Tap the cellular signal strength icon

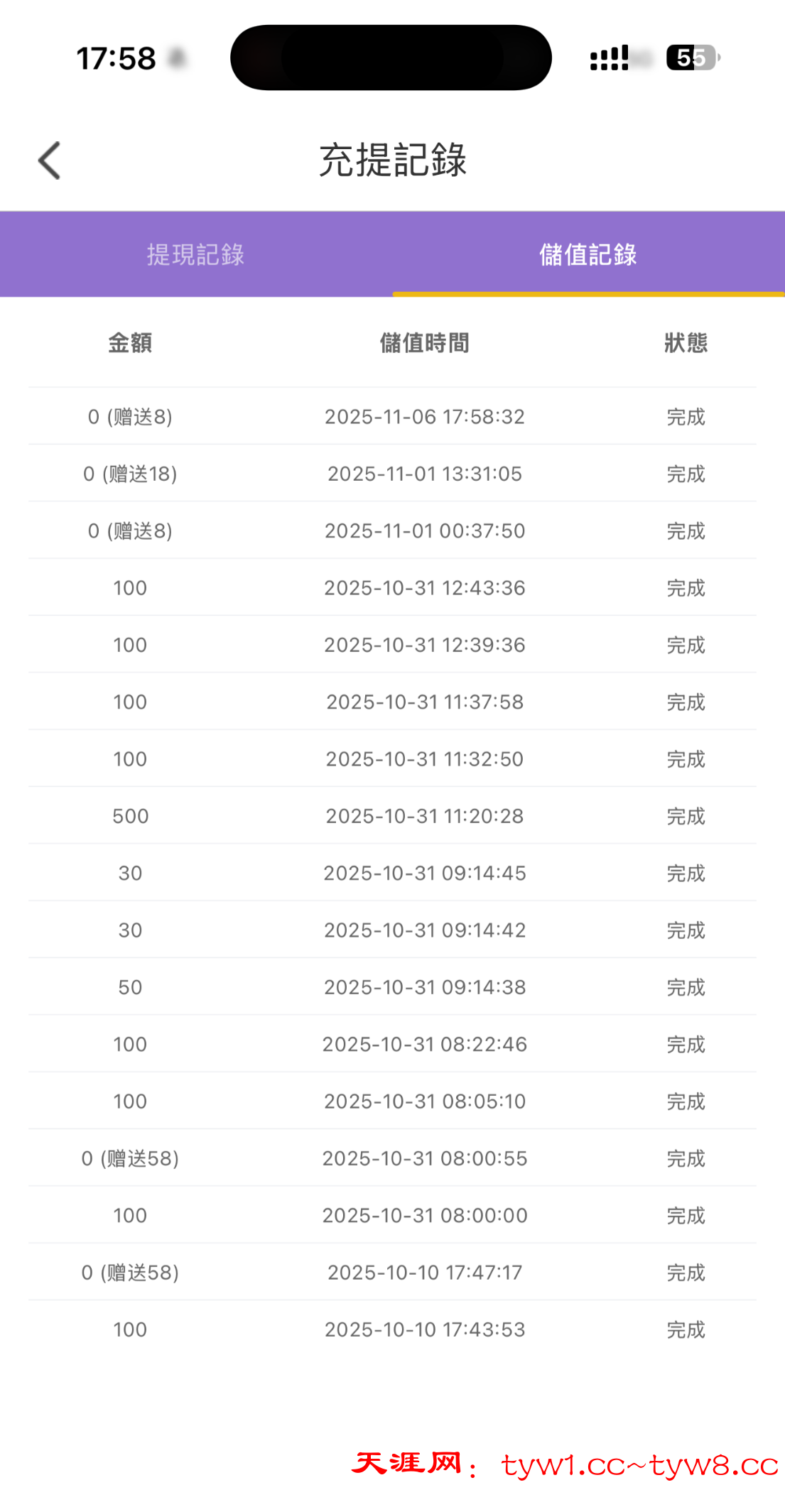(x=610, y=58)
